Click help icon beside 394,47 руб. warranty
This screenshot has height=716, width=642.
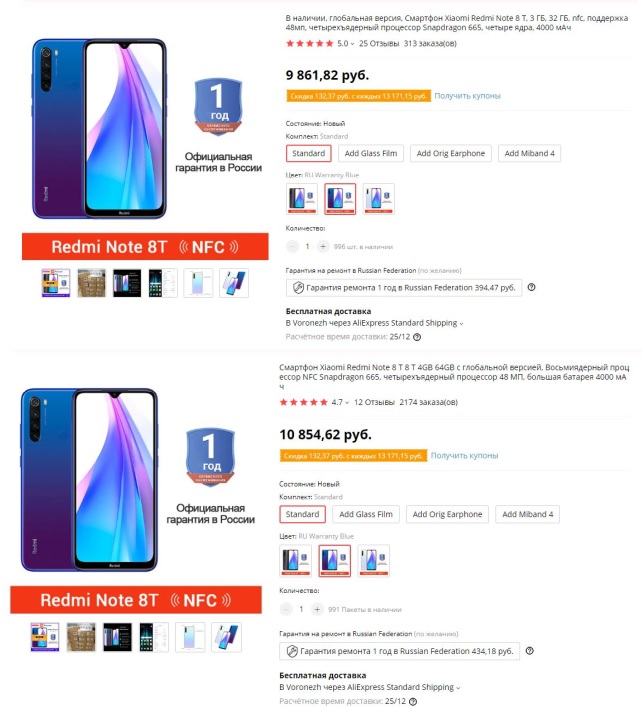click(x=531, y=287)
